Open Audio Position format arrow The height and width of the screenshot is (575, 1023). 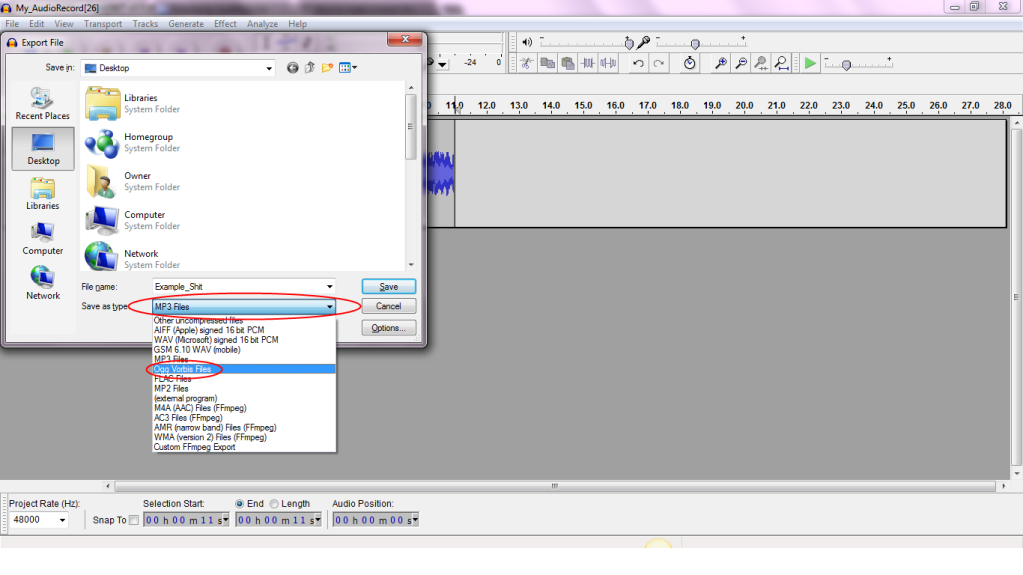[415, 520]
